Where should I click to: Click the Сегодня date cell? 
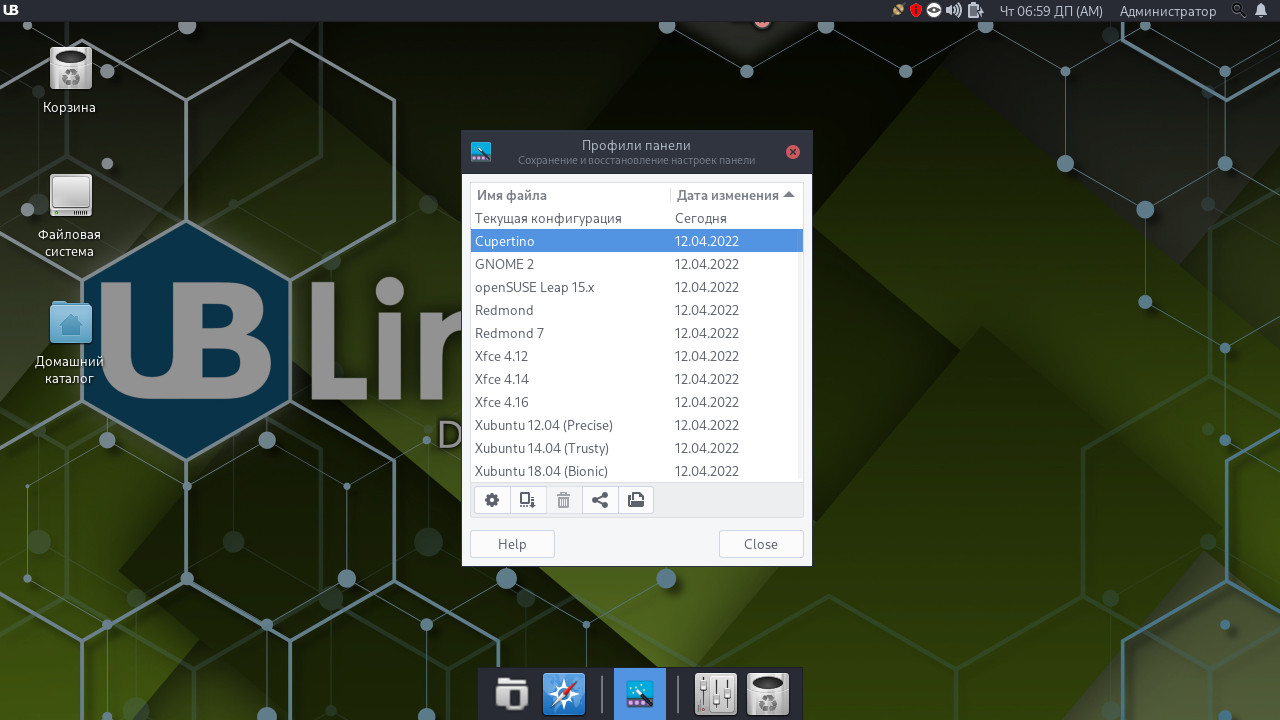click(700, 218)
